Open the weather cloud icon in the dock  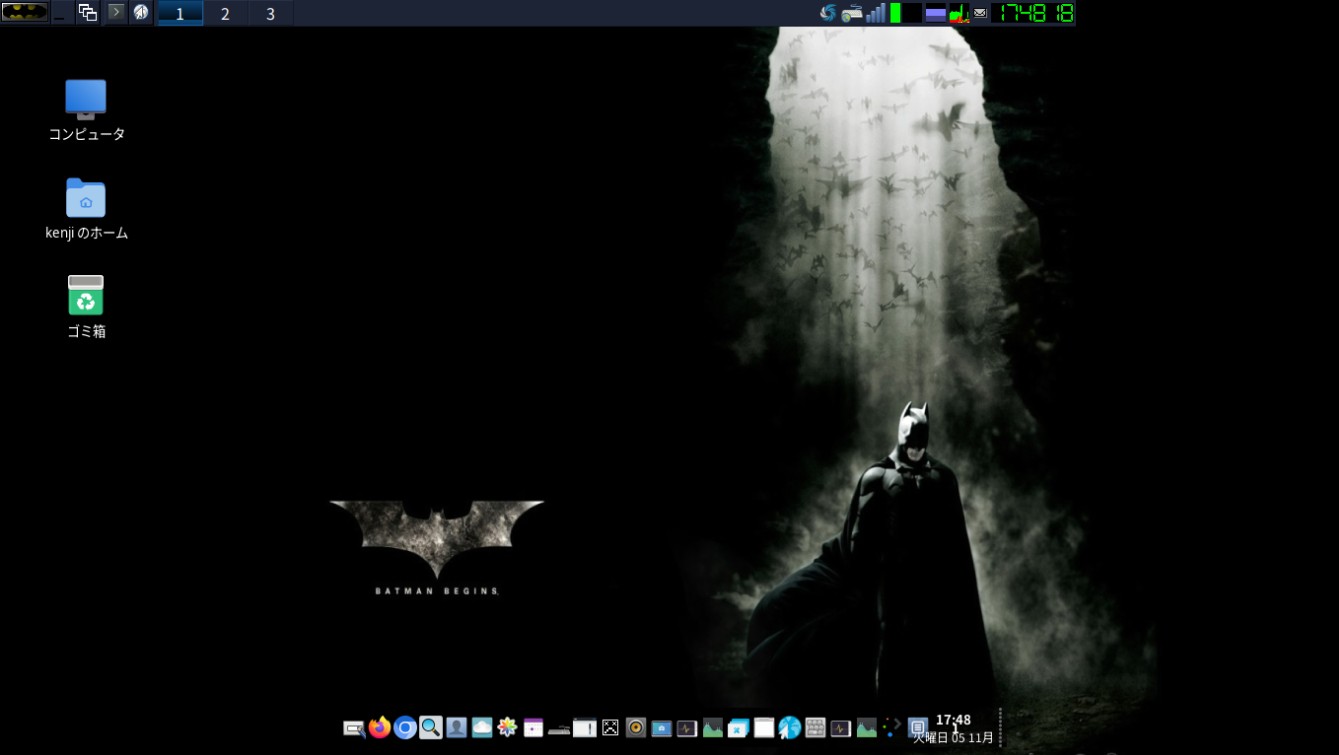[481, 728]
